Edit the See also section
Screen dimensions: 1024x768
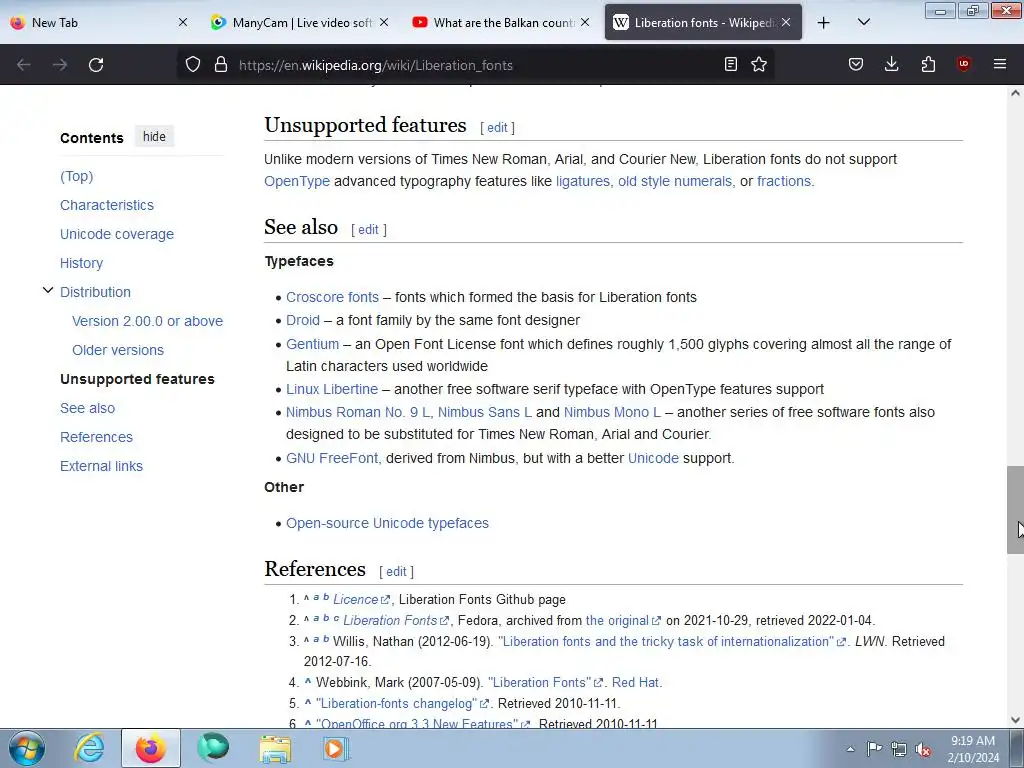coord(368,229)
